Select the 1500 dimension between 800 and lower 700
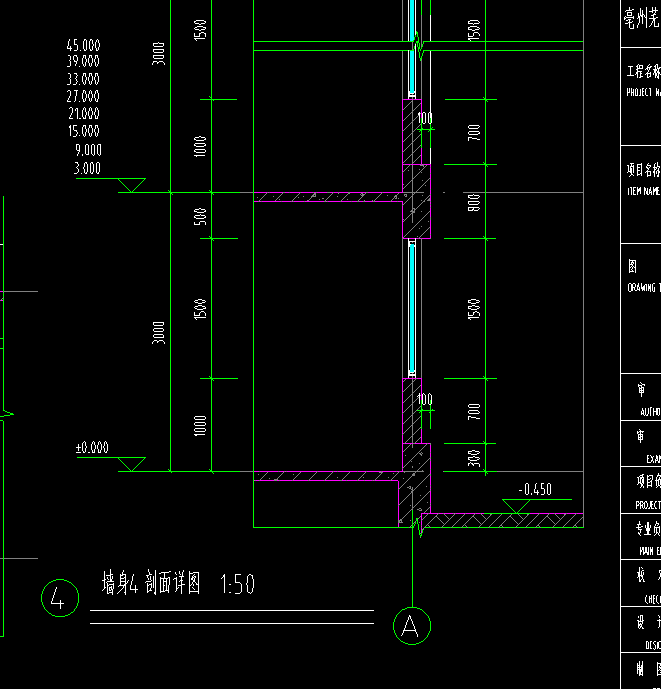 pyautogui.click(x=474, y=309)
